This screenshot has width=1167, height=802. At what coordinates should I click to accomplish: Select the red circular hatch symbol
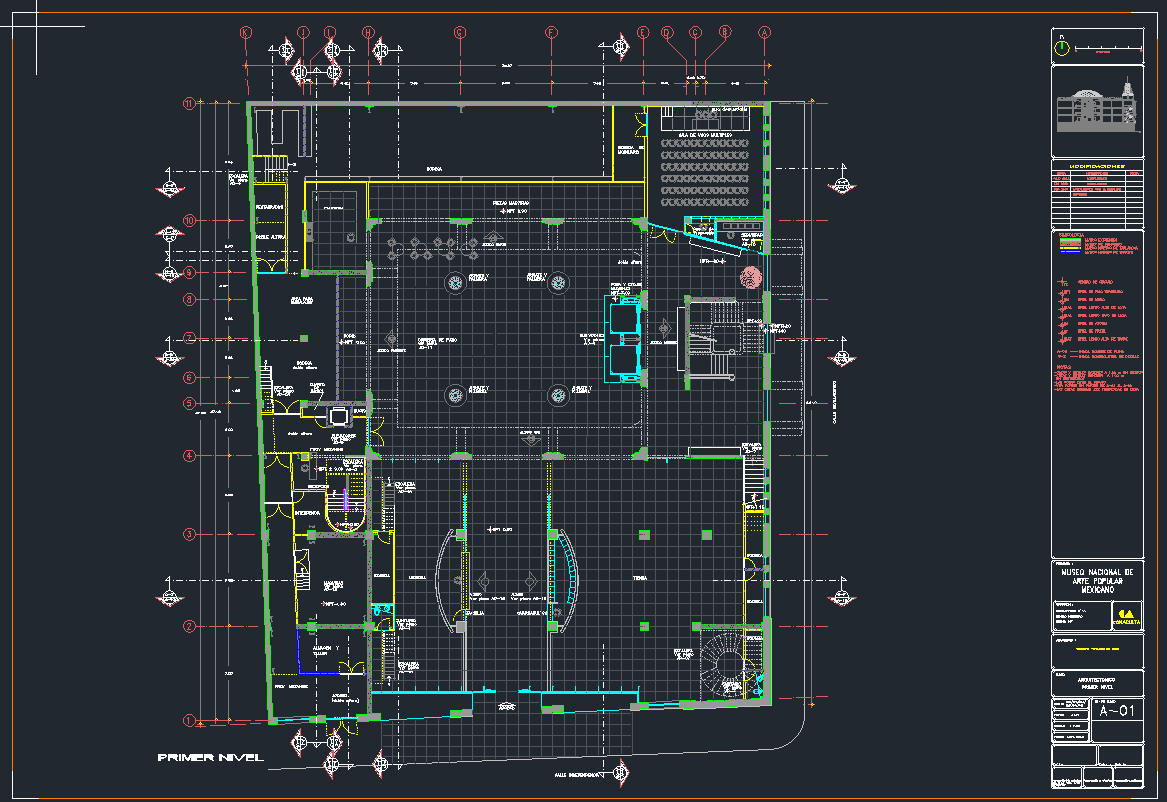coord(751,279)
